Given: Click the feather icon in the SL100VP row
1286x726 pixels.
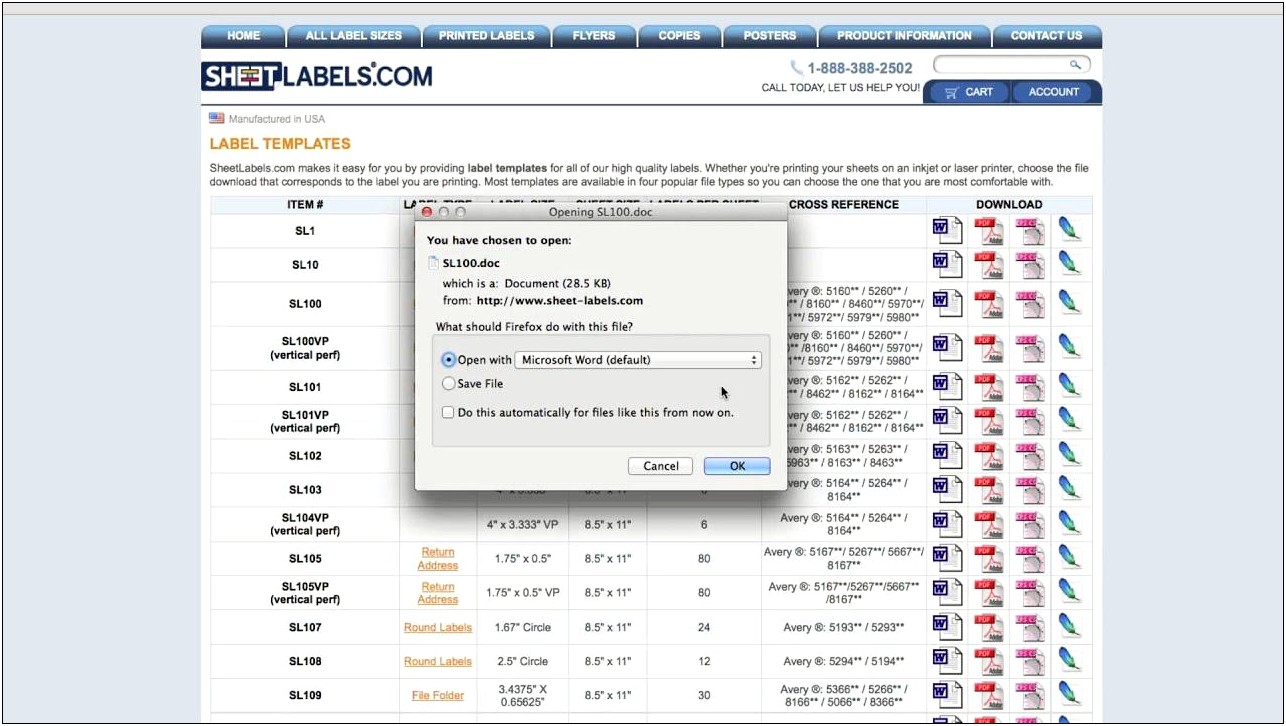Looking at the screenshot, I should pyautogui.click(x=1069, y=348).
